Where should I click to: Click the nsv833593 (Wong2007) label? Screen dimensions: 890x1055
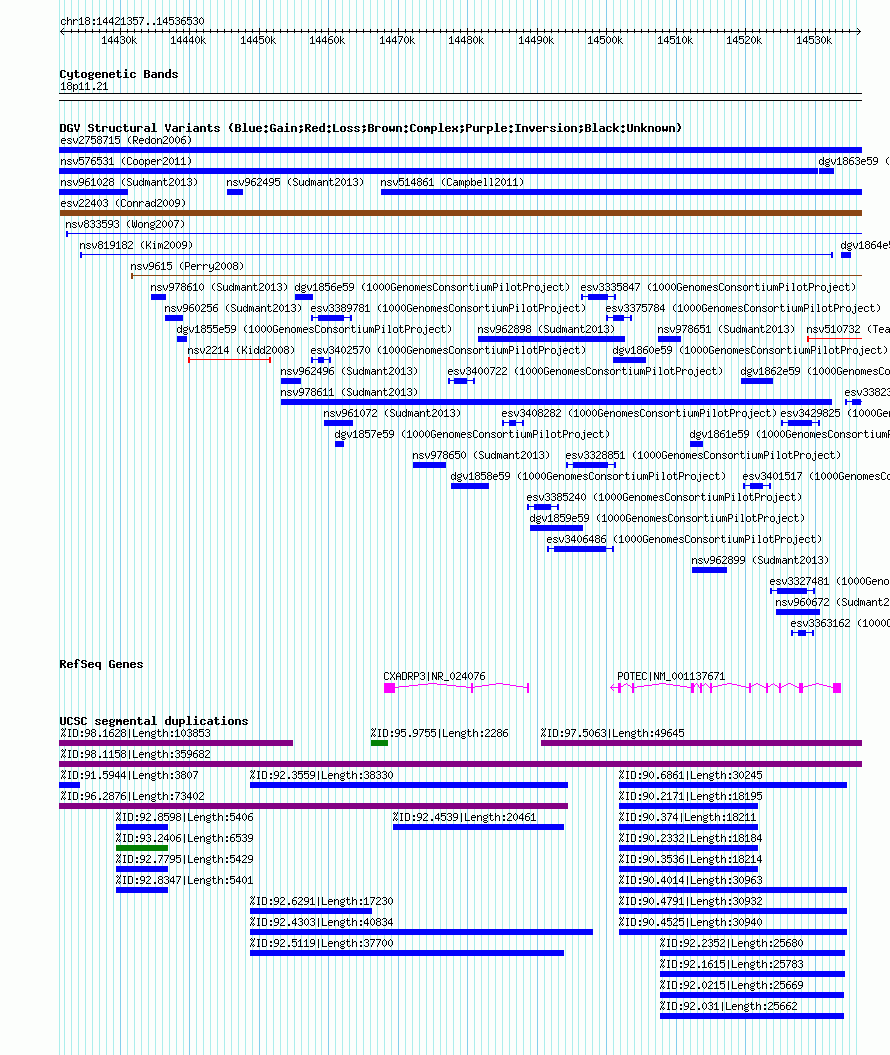pos(125,223)
